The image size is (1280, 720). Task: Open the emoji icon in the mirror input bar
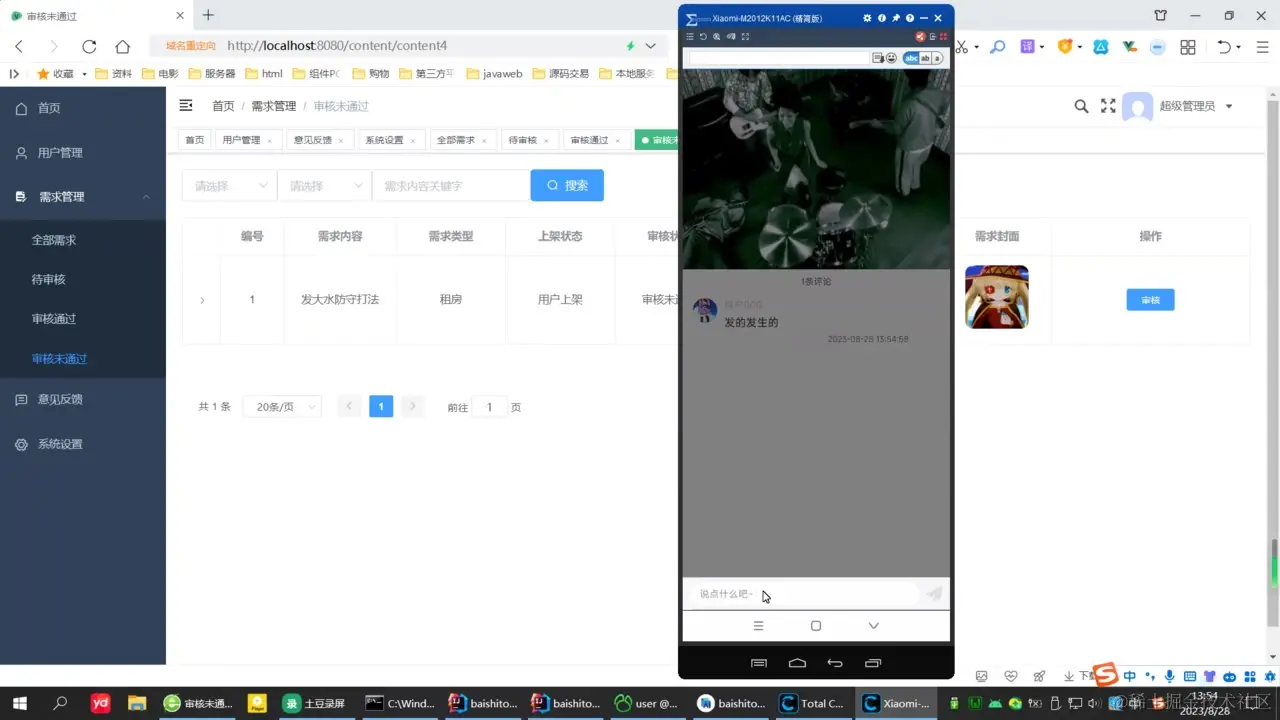coord(891,58)
